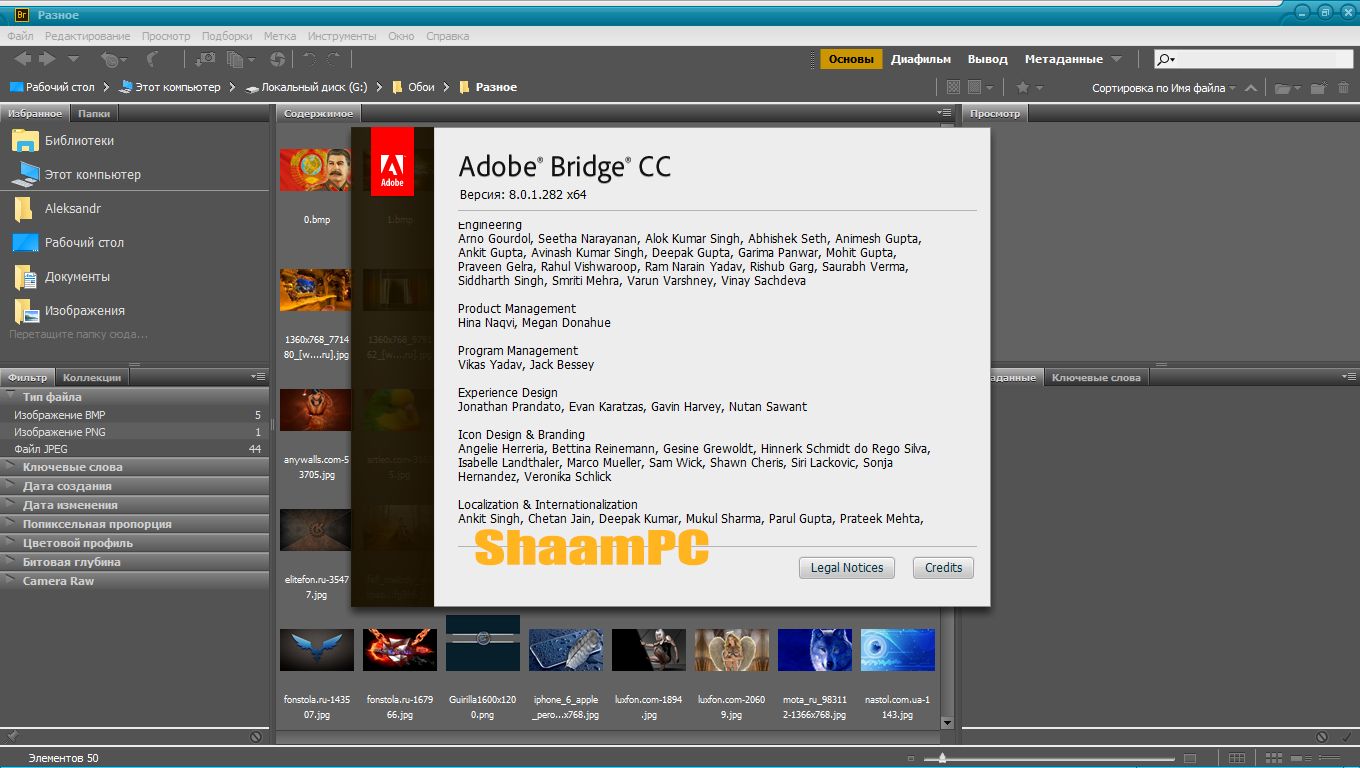Click the Credits button
The height and width of the screenshot is (768, 1360).
pos(943,568)
